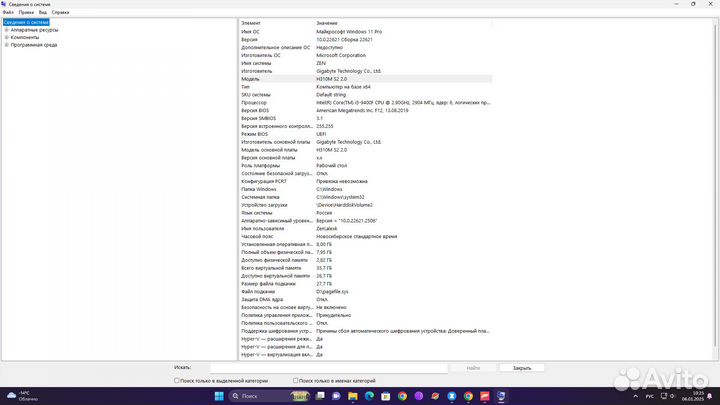Launch Microsoft Edge from the taskbar
Screen dimensions: 720x405
[368, 396]
